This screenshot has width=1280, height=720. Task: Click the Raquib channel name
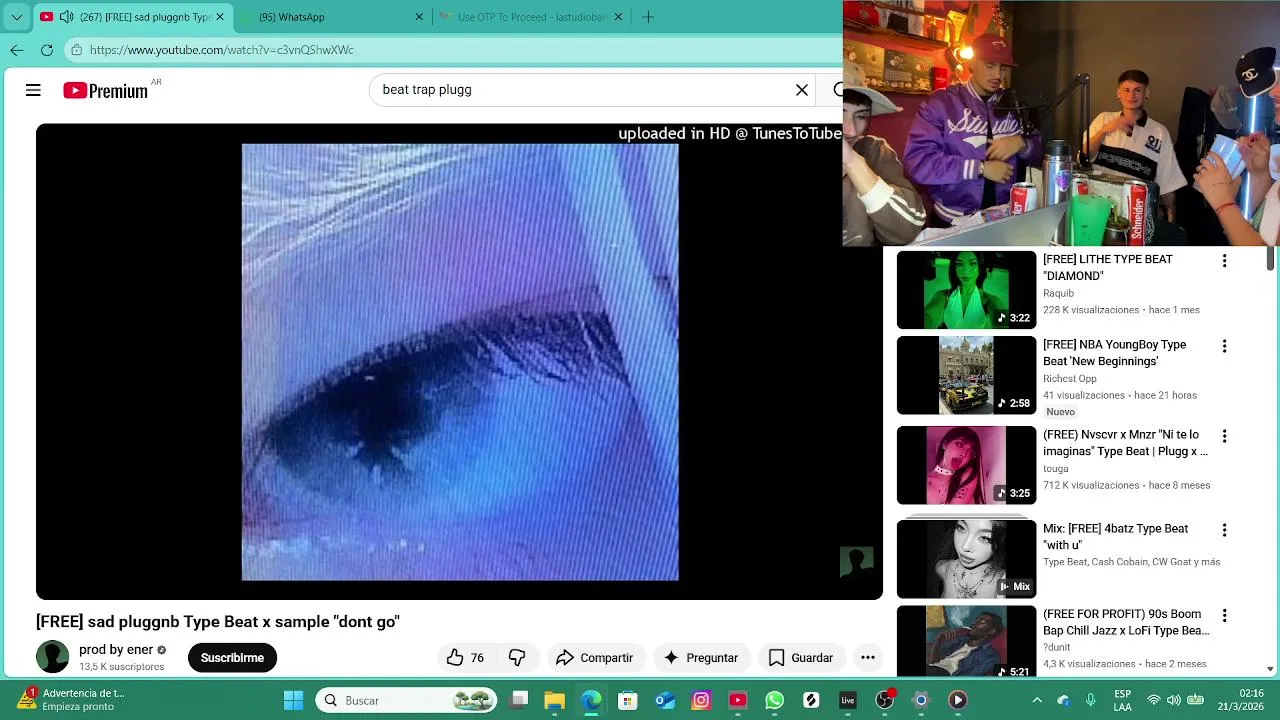pyautogui.click(x=1058, y=293)
